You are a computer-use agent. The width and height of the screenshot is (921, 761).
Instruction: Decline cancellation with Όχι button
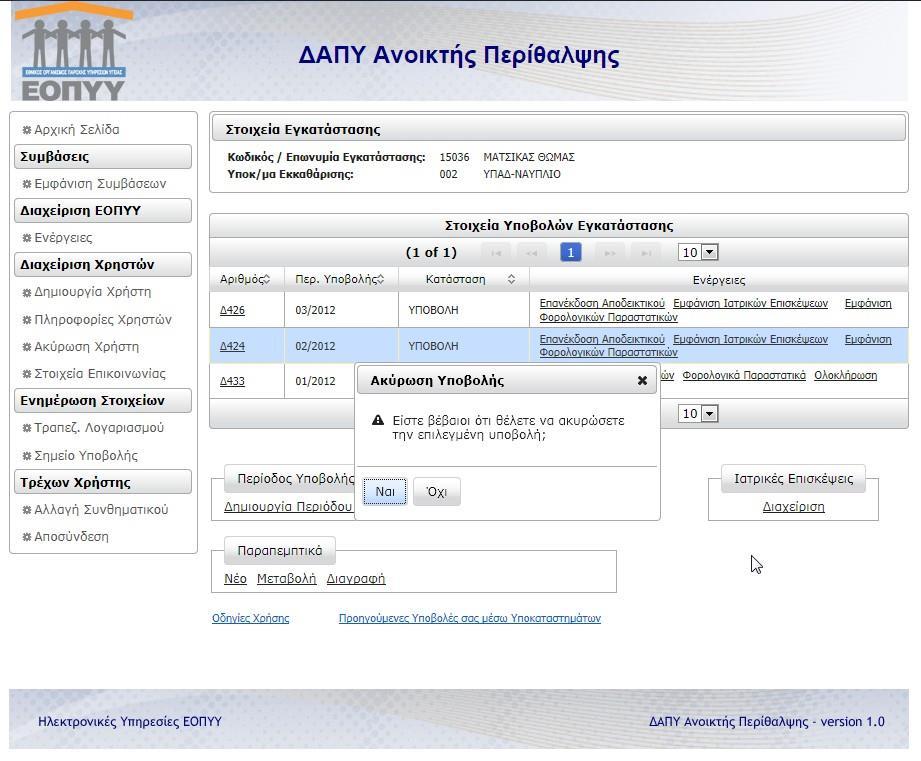(x=436, y=491)
